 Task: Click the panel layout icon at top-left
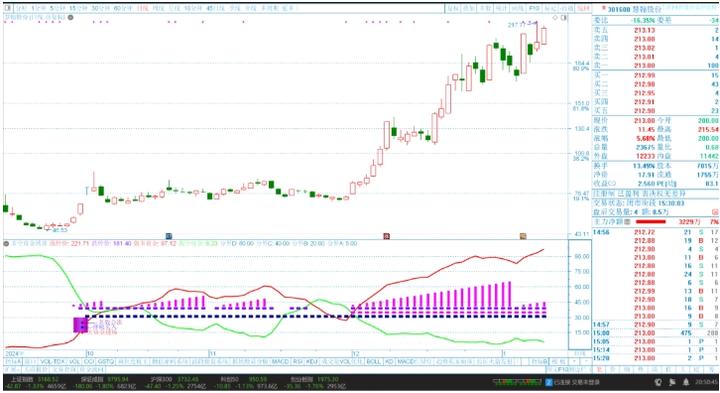pyautogui.click(x=8, y=8)
